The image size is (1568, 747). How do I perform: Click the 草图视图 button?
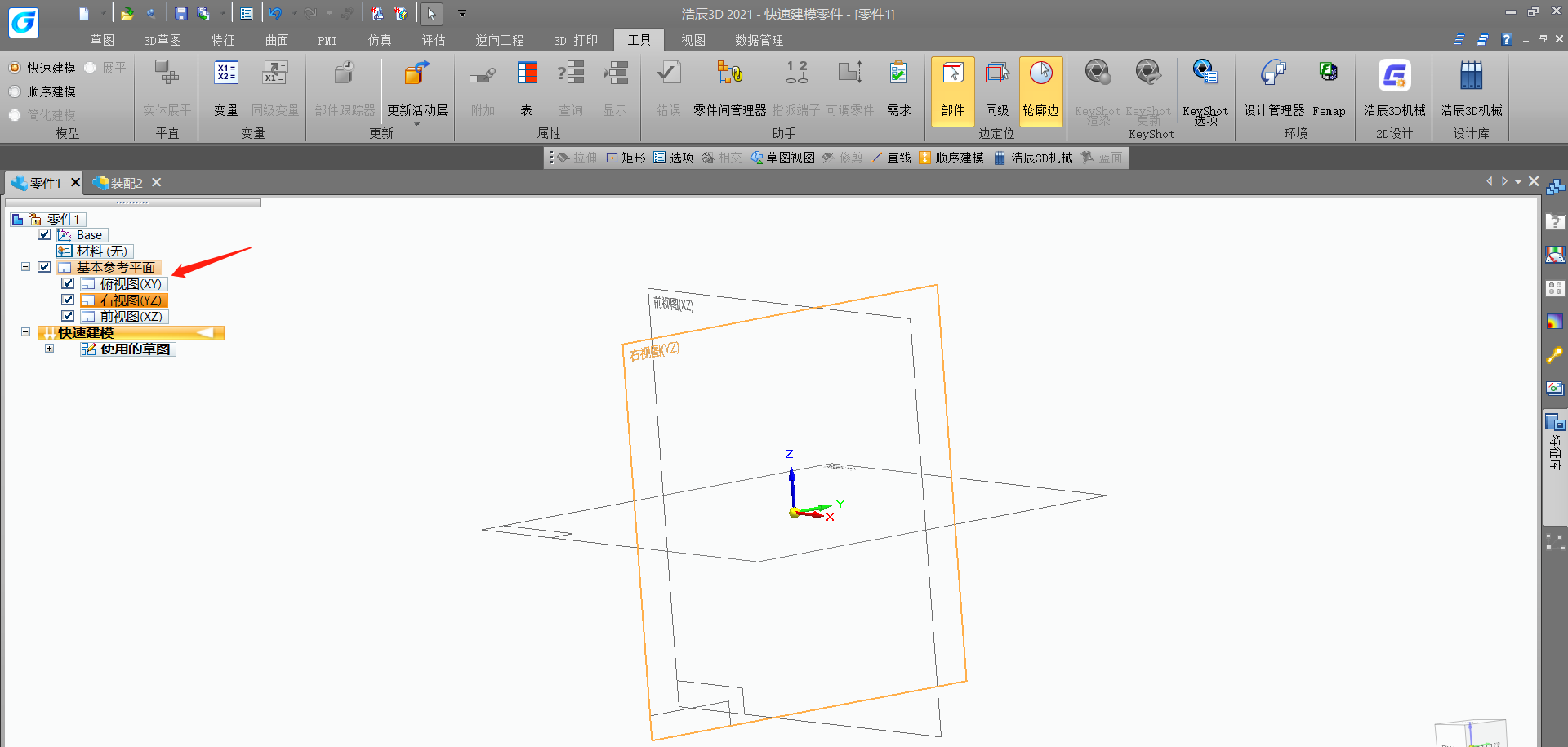pos(782,158)
